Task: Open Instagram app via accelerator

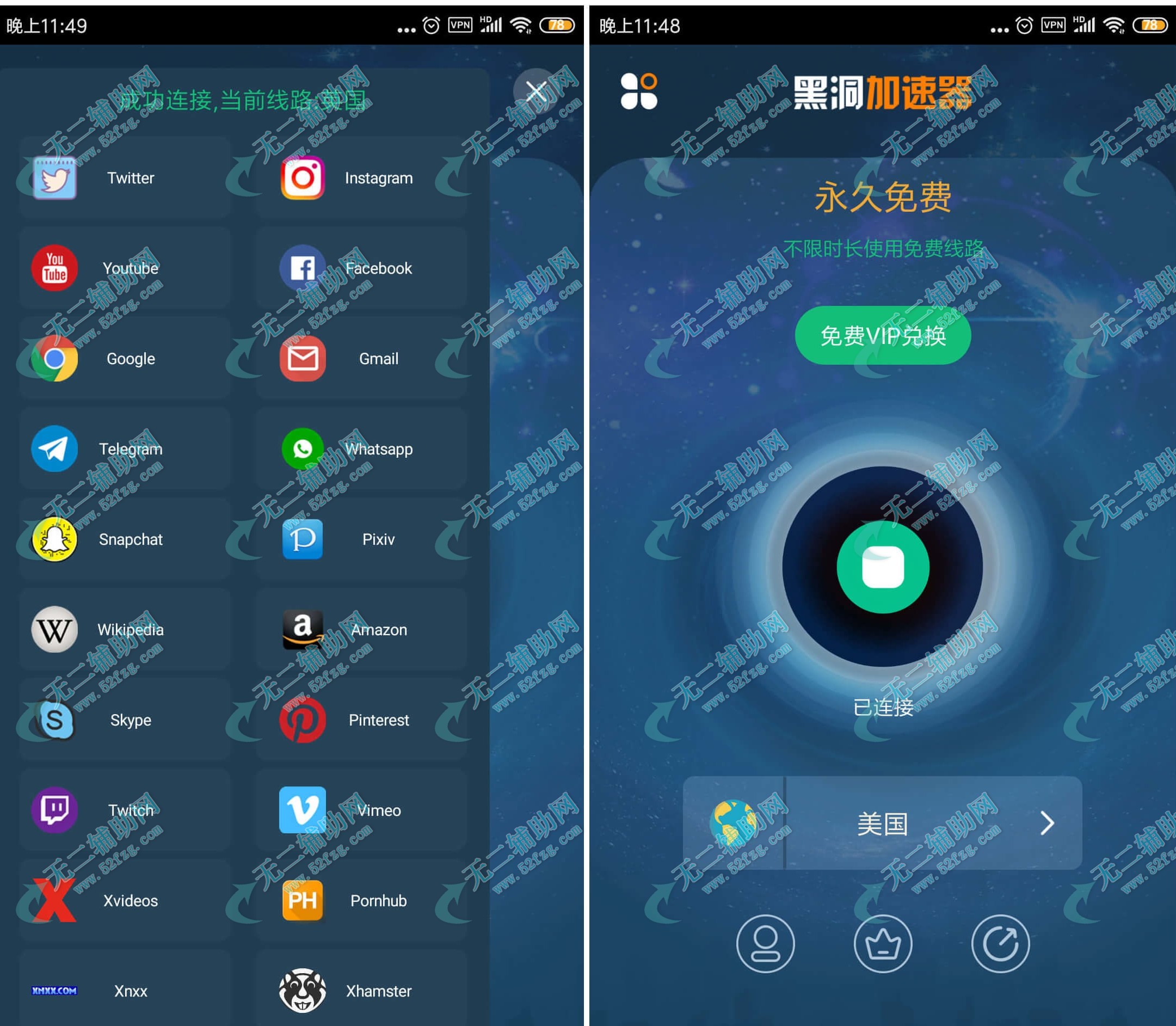Action: point(378,177)
